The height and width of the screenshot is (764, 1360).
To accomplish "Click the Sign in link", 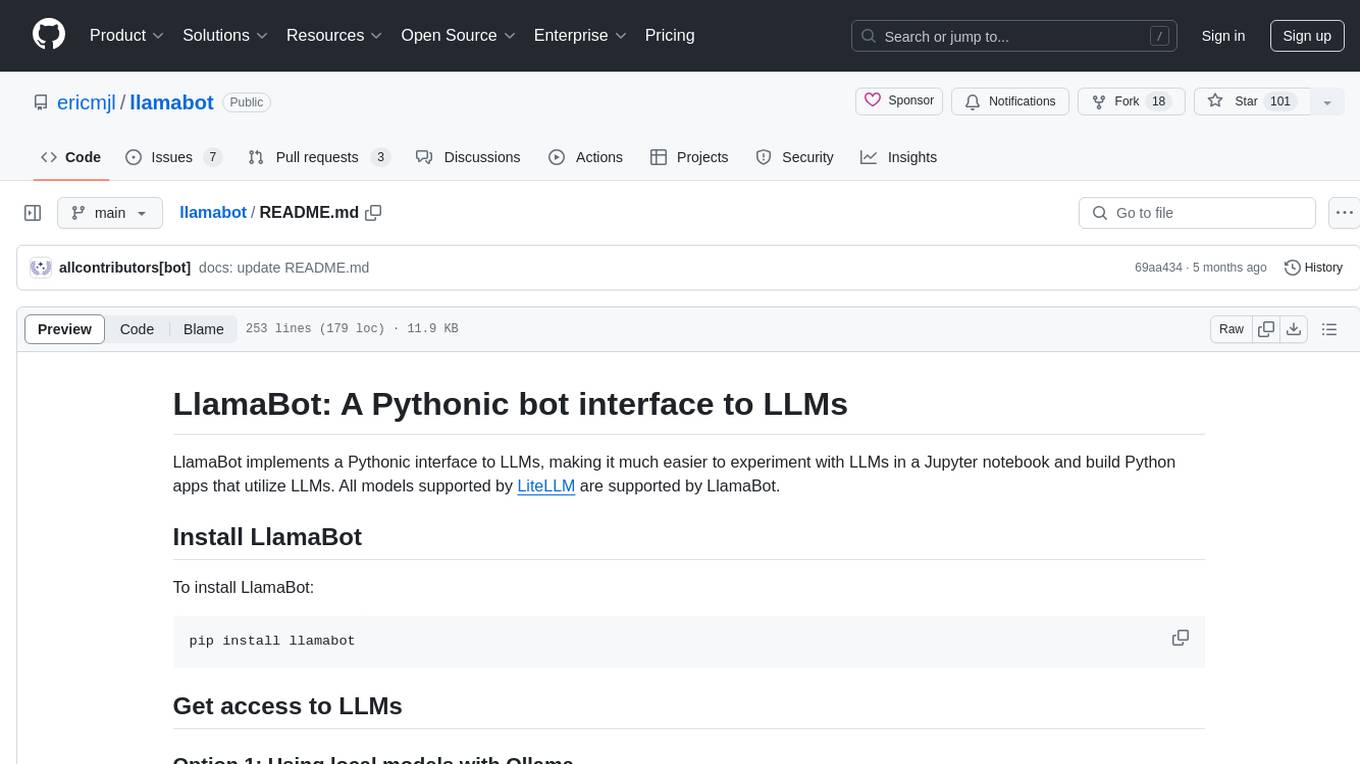I will coord(1223,36).
